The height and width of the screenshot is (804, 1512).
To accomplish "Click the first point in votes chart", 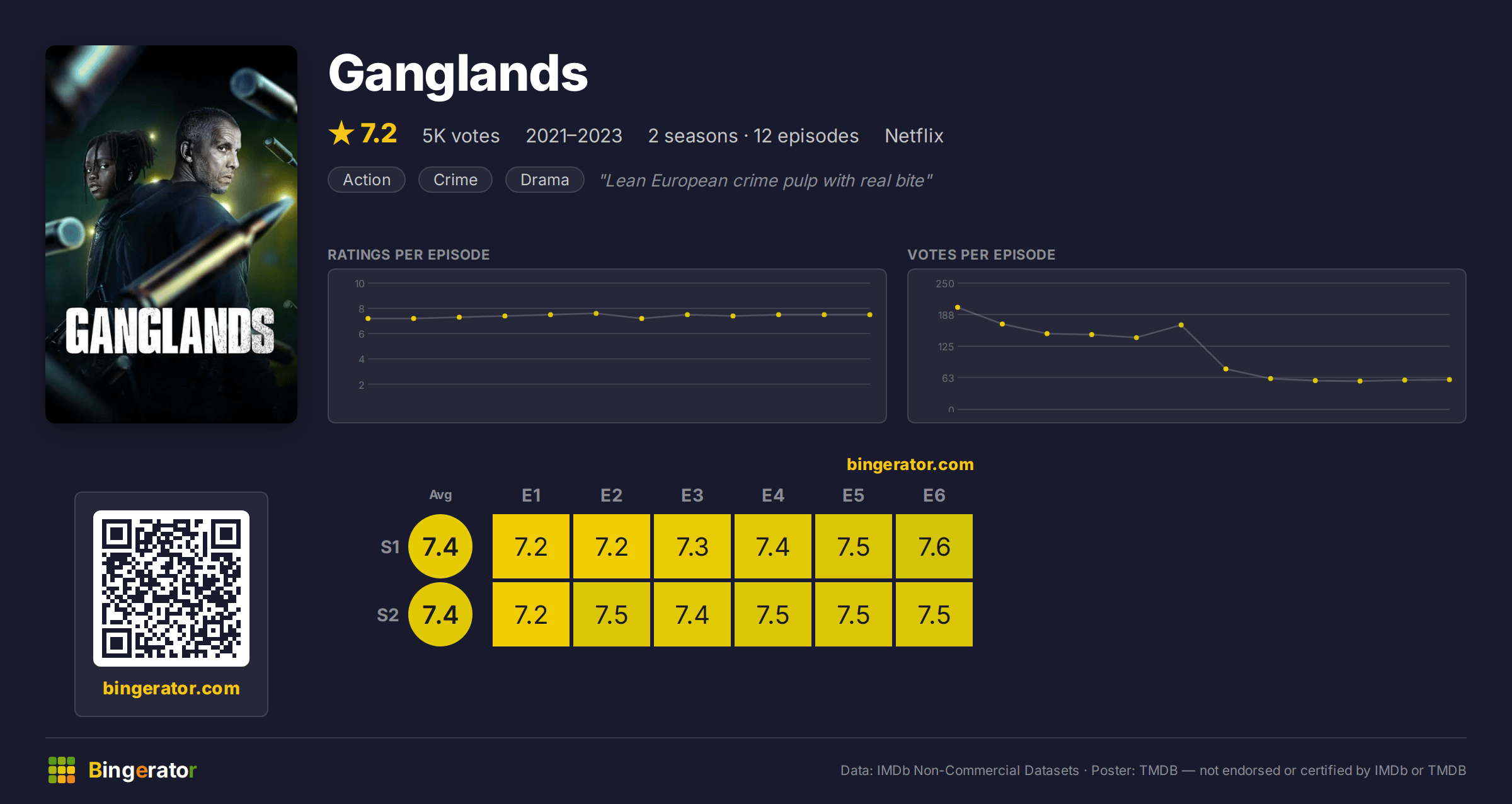I will click(958, 307).
